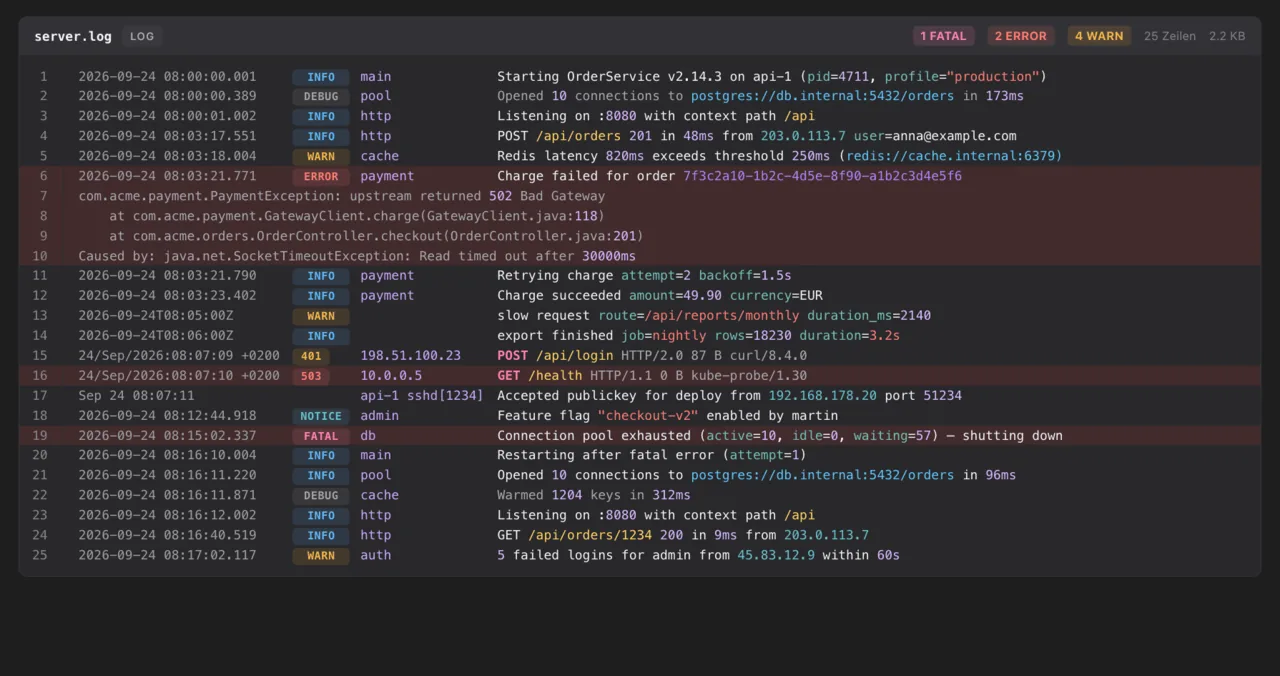
Task: Click line number 25
Action: (40, 555)
